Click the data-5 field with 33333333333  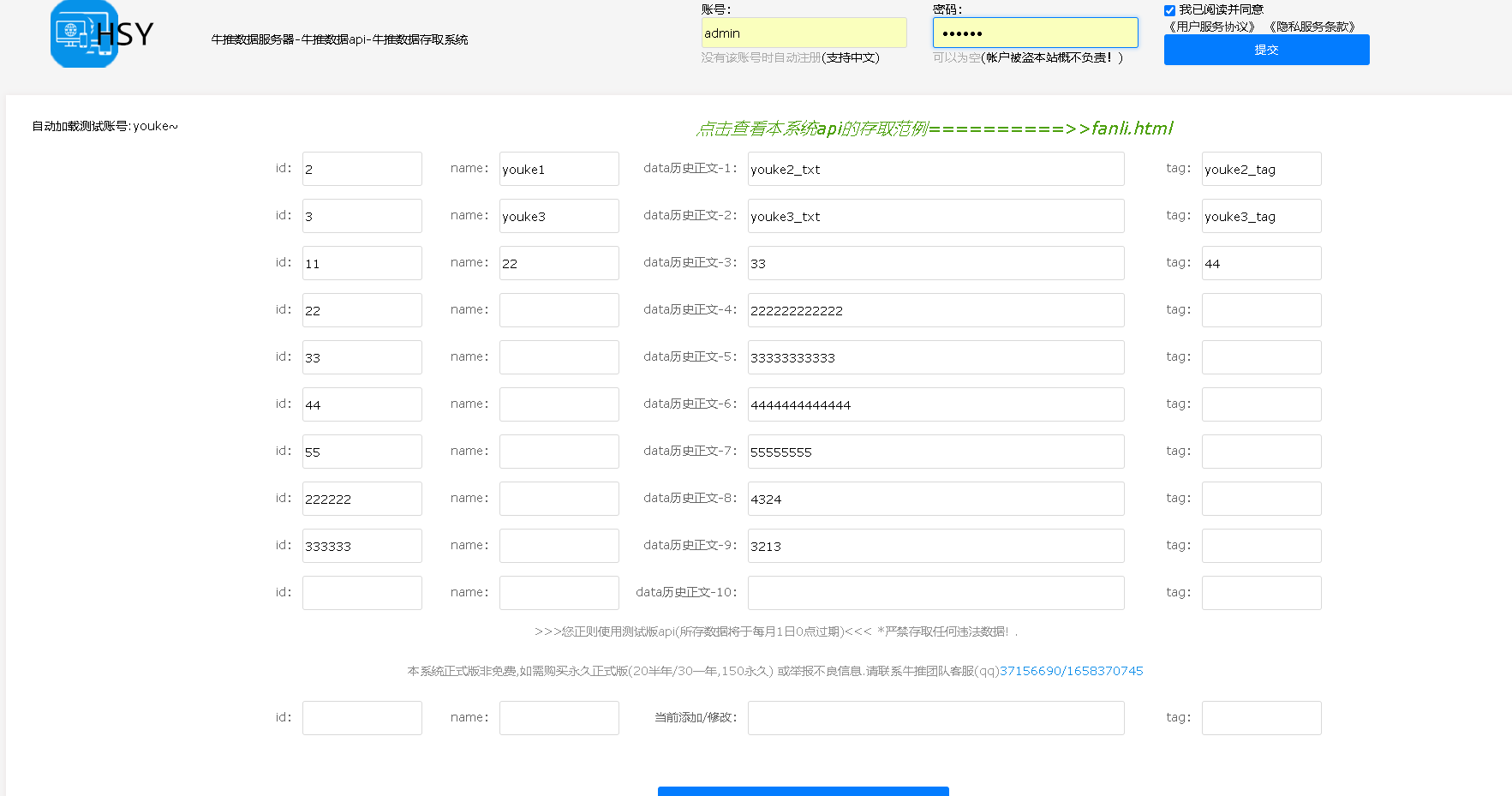[x=936, y=357]
